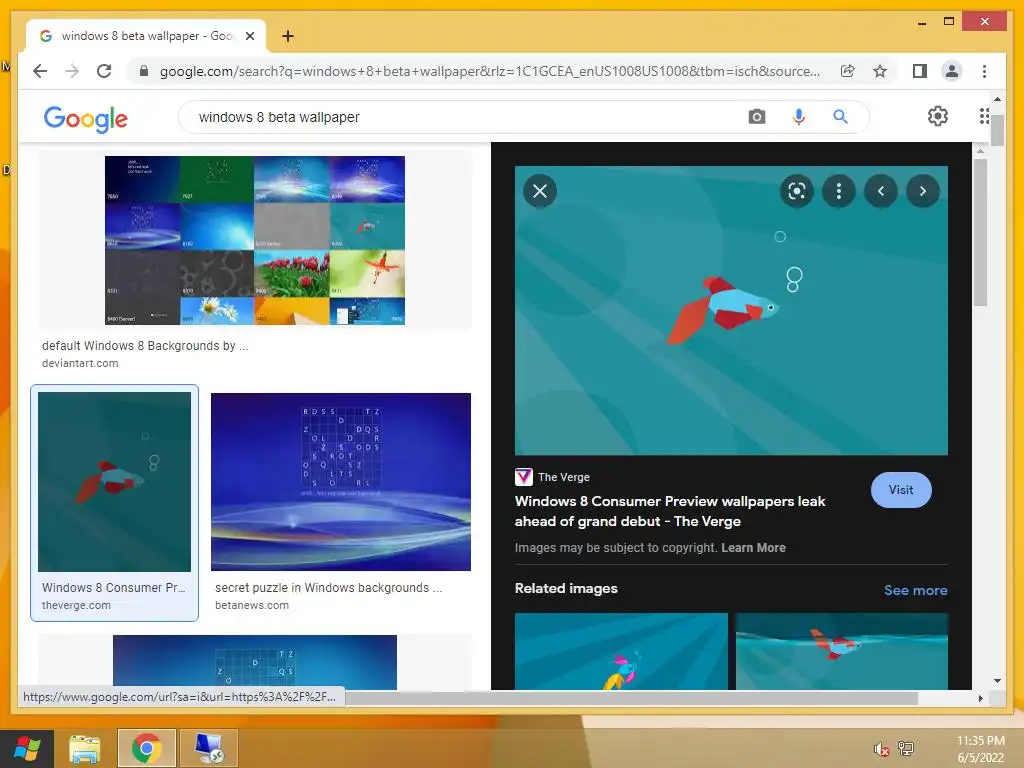Click the page vertical scrollbar down arrow
1024x768 pixels.
pyautogui.click(x=997, y=680)
